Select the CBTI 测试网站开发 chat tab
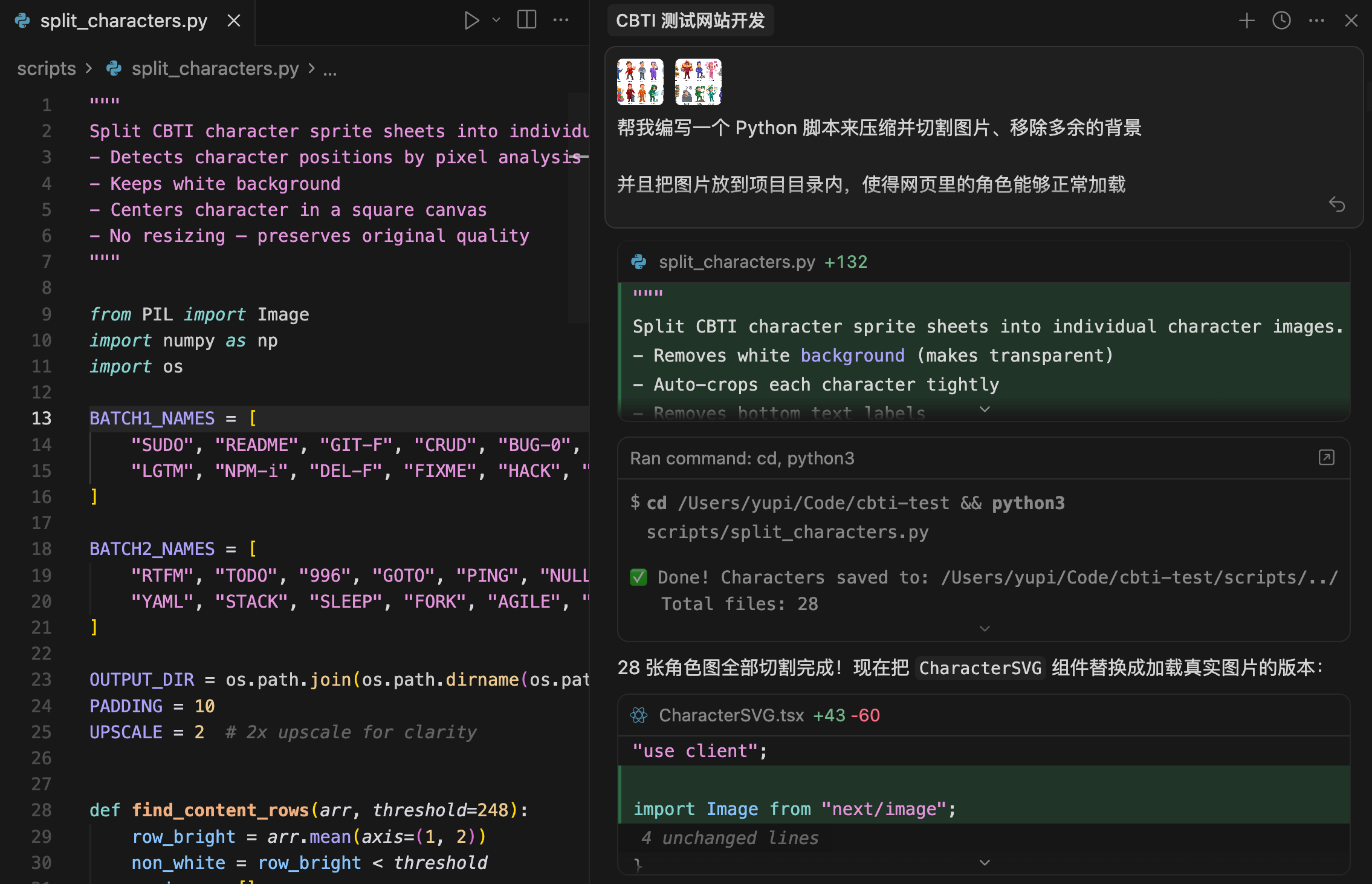Screen dimensions: 1372x884 690,21
